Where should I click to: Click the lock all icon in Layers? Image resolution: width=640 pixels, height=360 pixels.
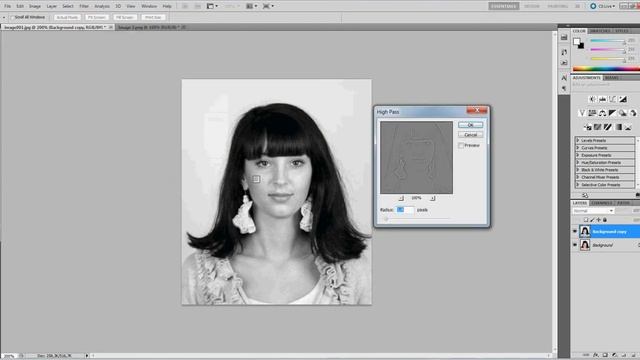(x=605, y=220)
